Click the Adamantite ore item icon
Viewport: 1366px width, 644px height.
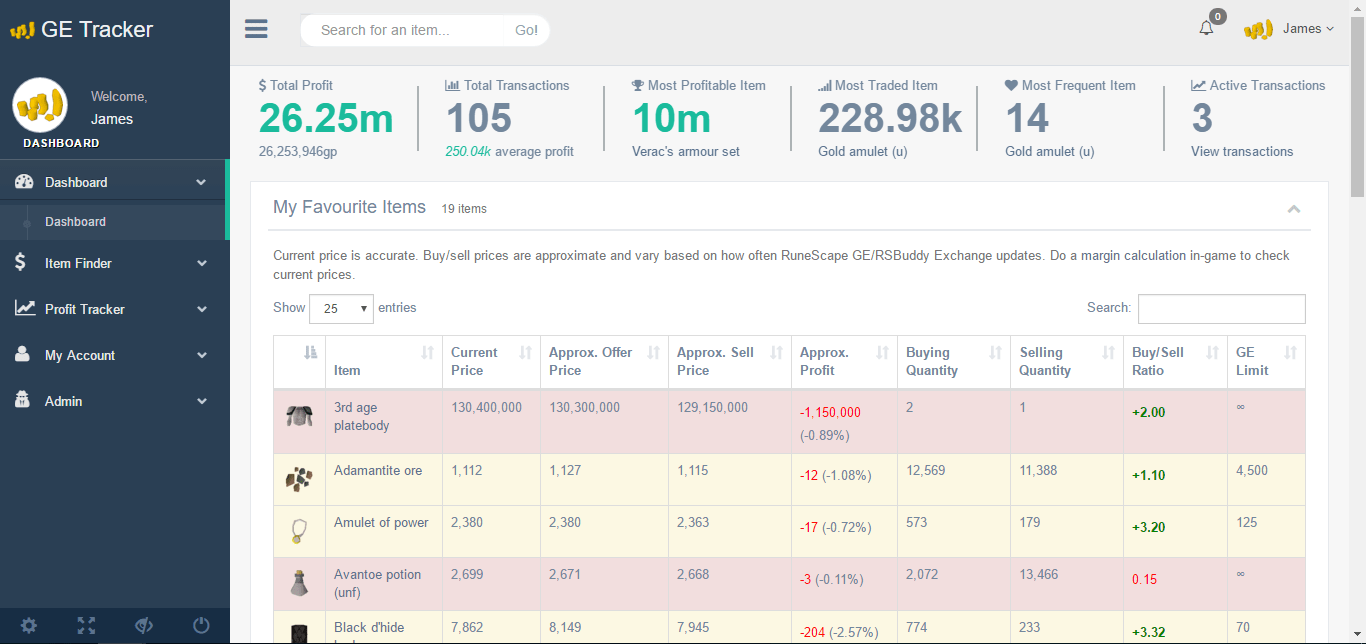pyautogui.click(x=299, y=480)
